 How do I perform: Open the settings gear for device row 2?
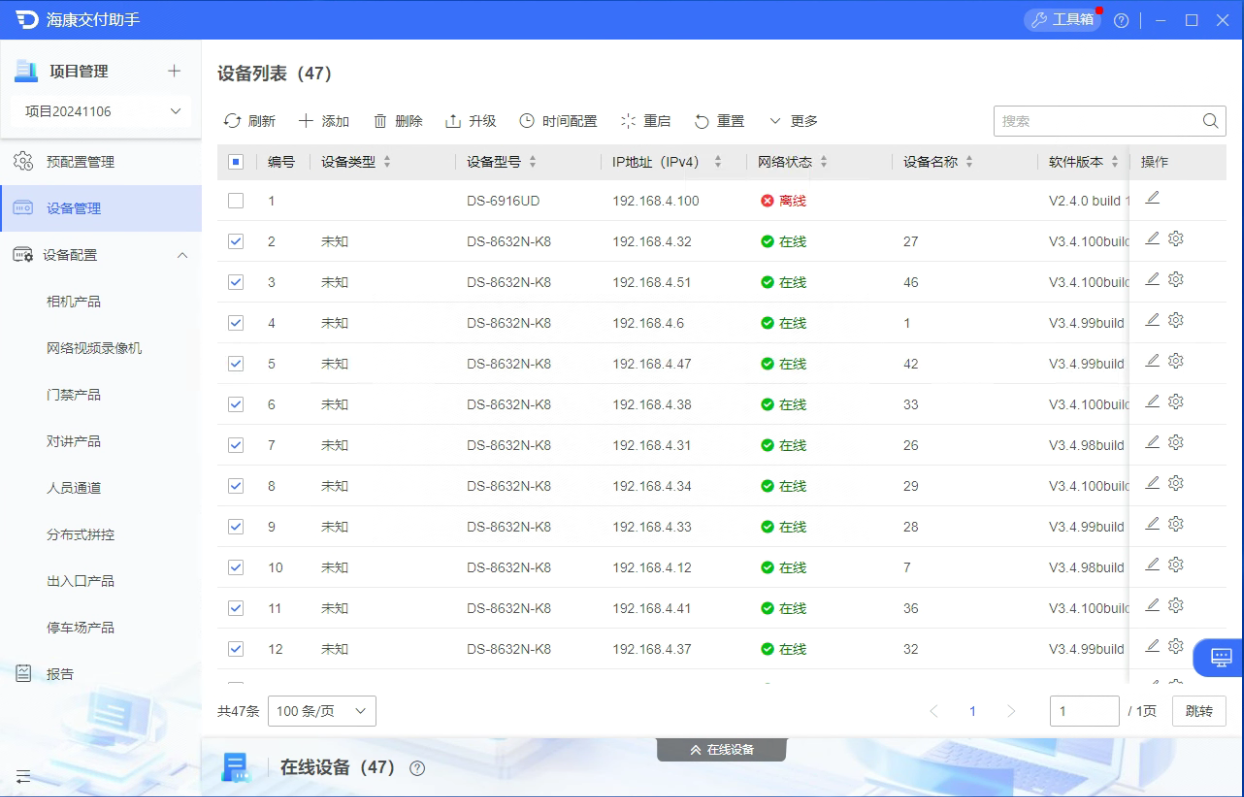(x=1176, y=239)
